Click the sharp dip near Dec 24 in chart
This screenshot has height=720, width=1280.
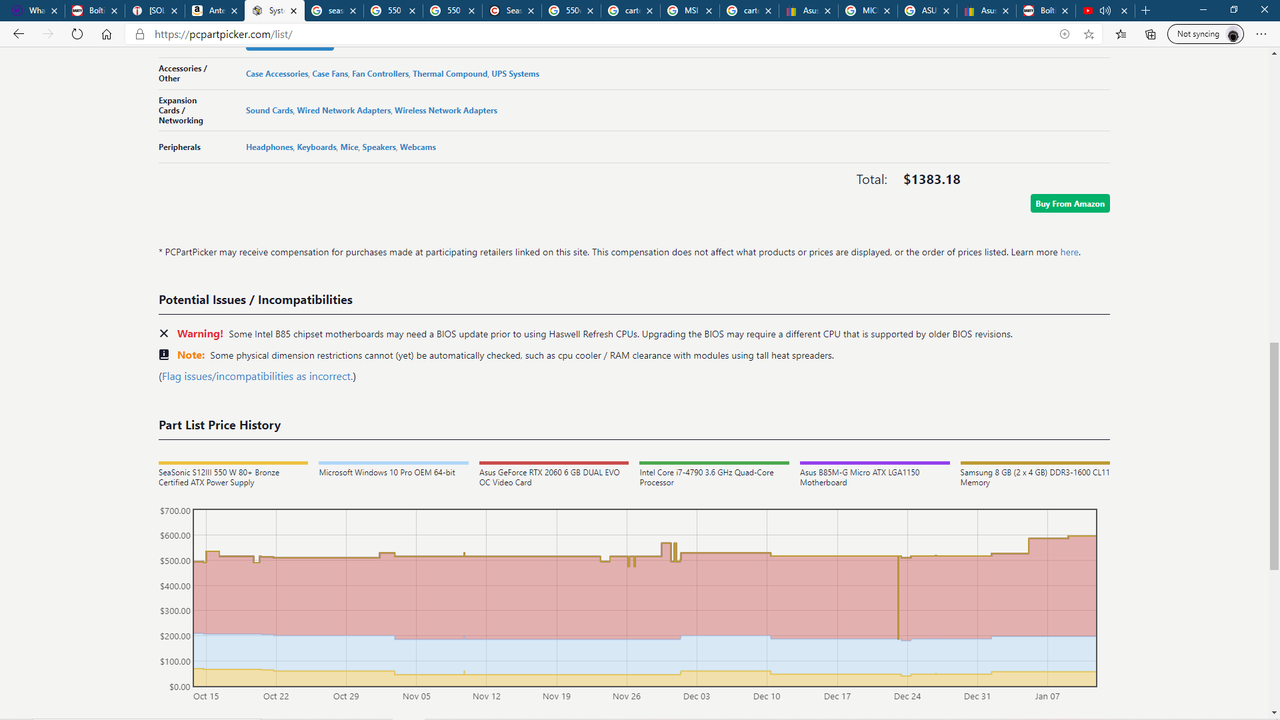(x=898, y=598)
